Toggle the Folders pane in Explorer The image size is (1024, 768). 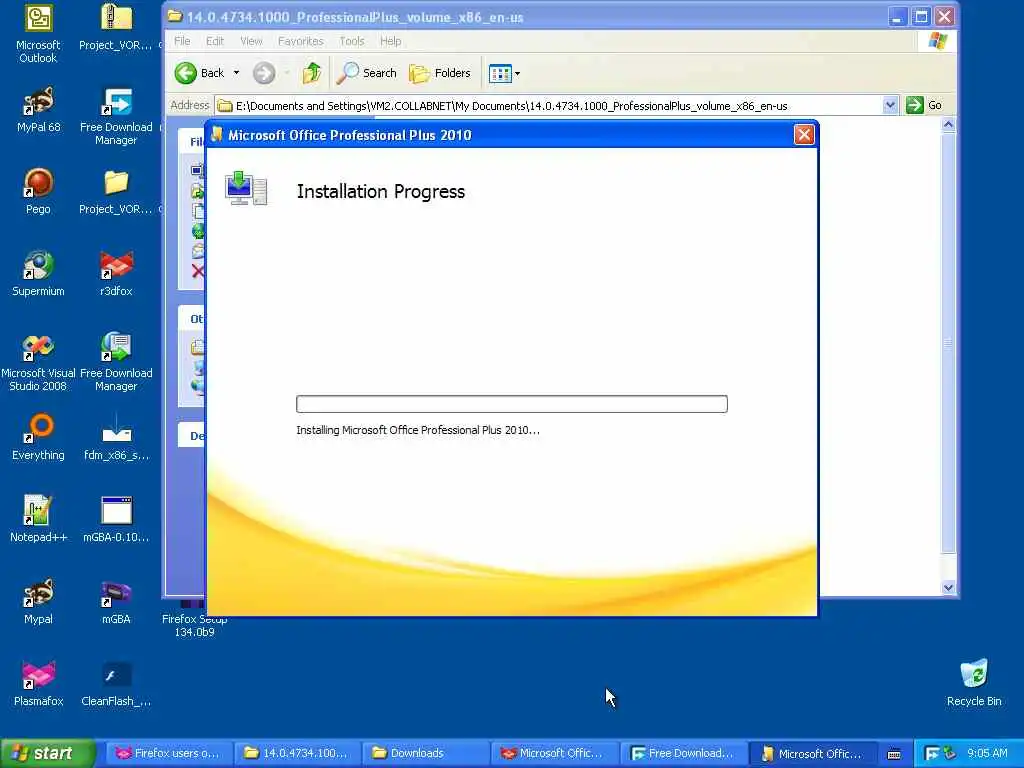(440, 73)
